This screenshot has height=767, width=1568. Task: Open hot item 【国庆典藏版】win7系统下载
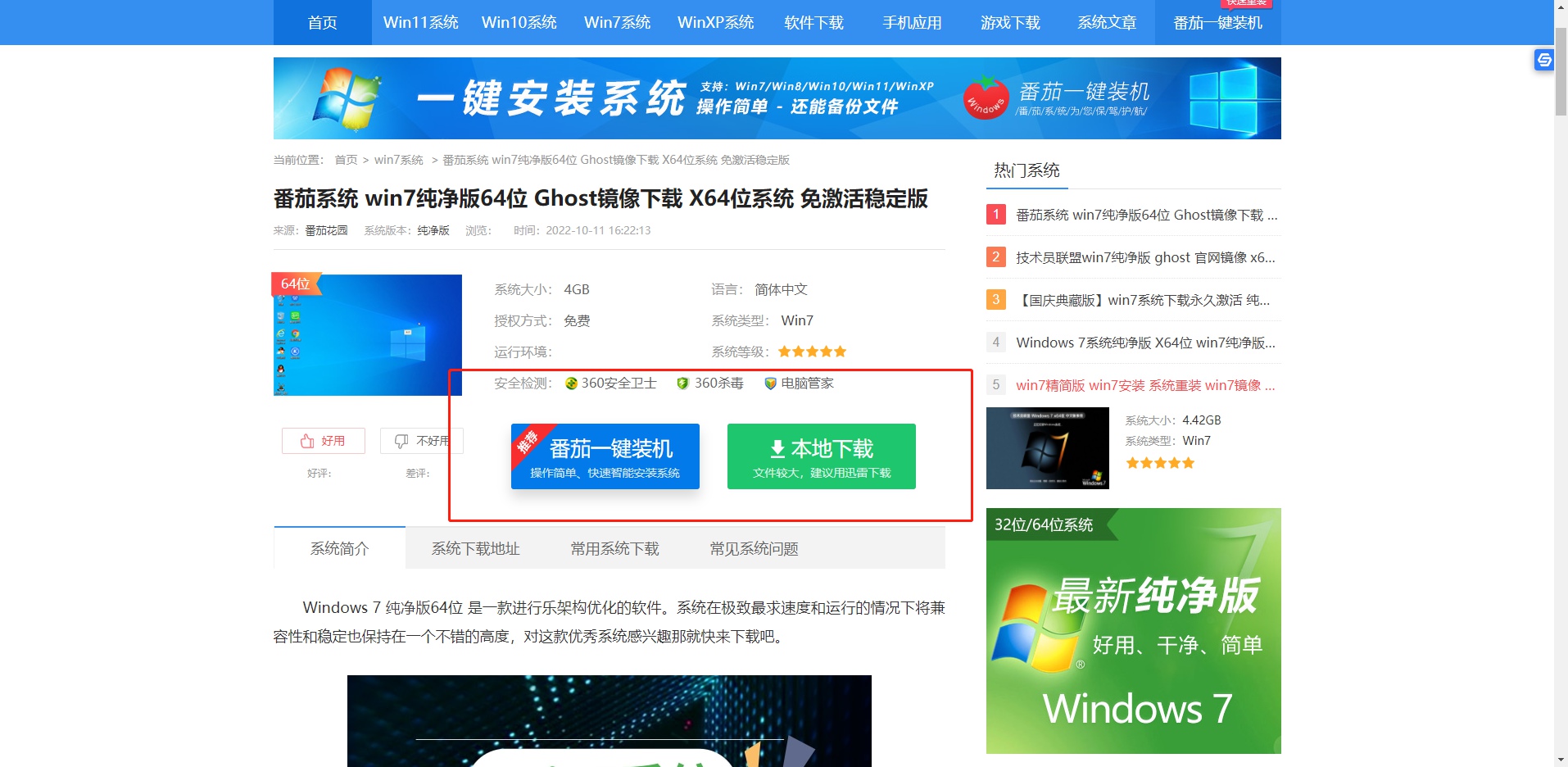(1144, 300)
